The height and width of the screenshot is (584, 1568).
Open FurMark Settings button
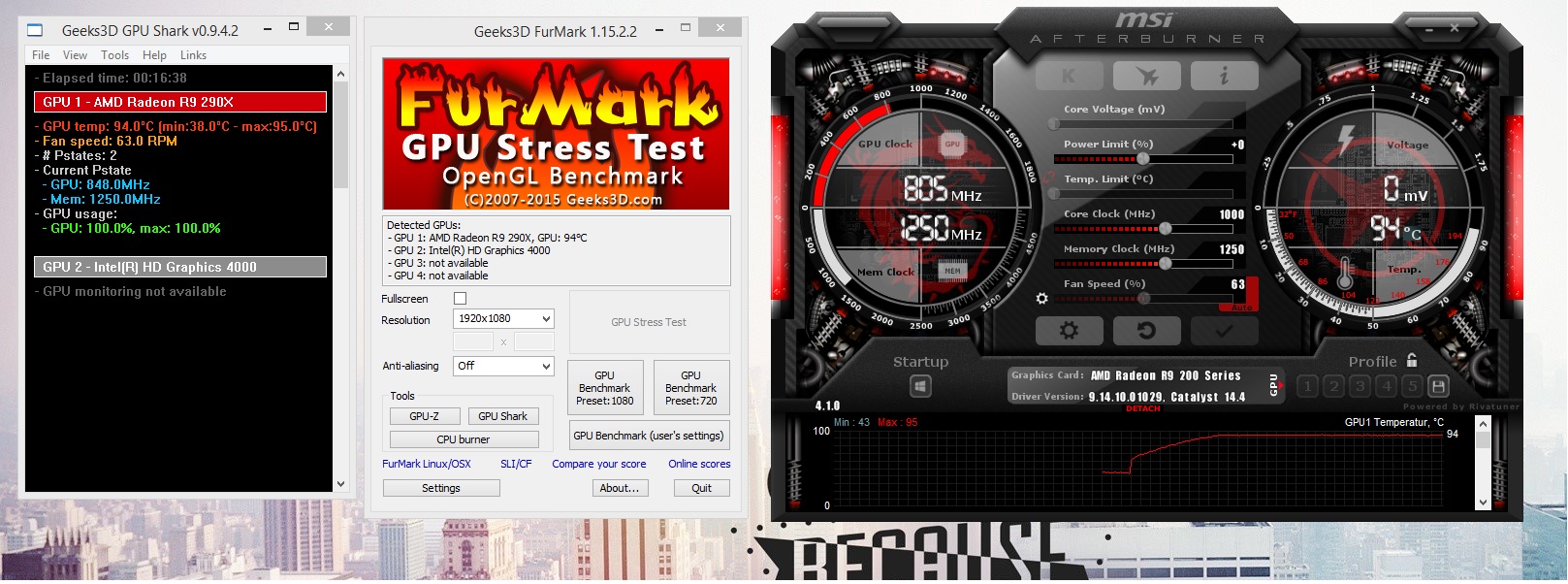point(441,488)
